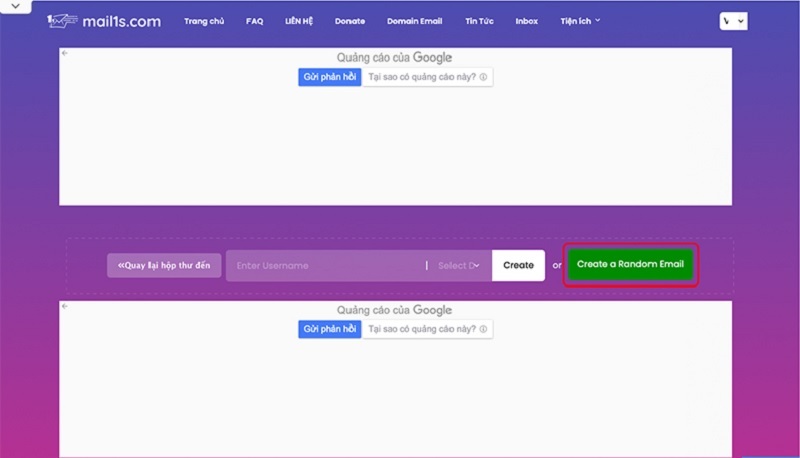Click Create a Random Email button

[x=630, y=264]
